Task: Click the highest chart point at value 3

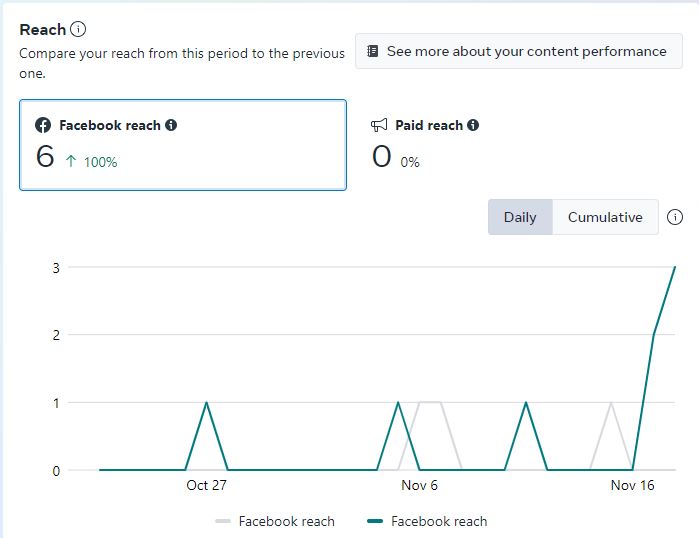Action: (675, 267)
